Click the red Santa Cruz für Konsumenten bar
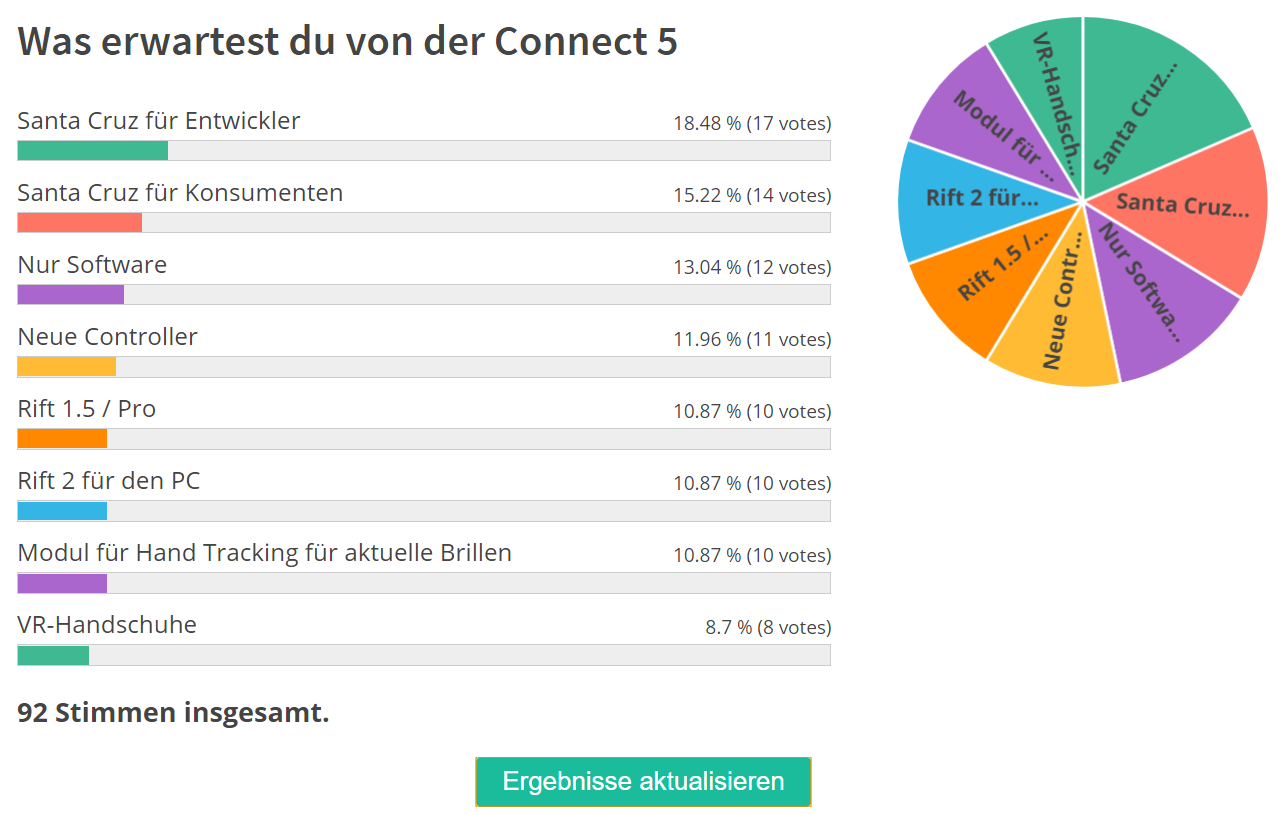This screenshot has width=1283, height=821. click(x=80, y=222)
